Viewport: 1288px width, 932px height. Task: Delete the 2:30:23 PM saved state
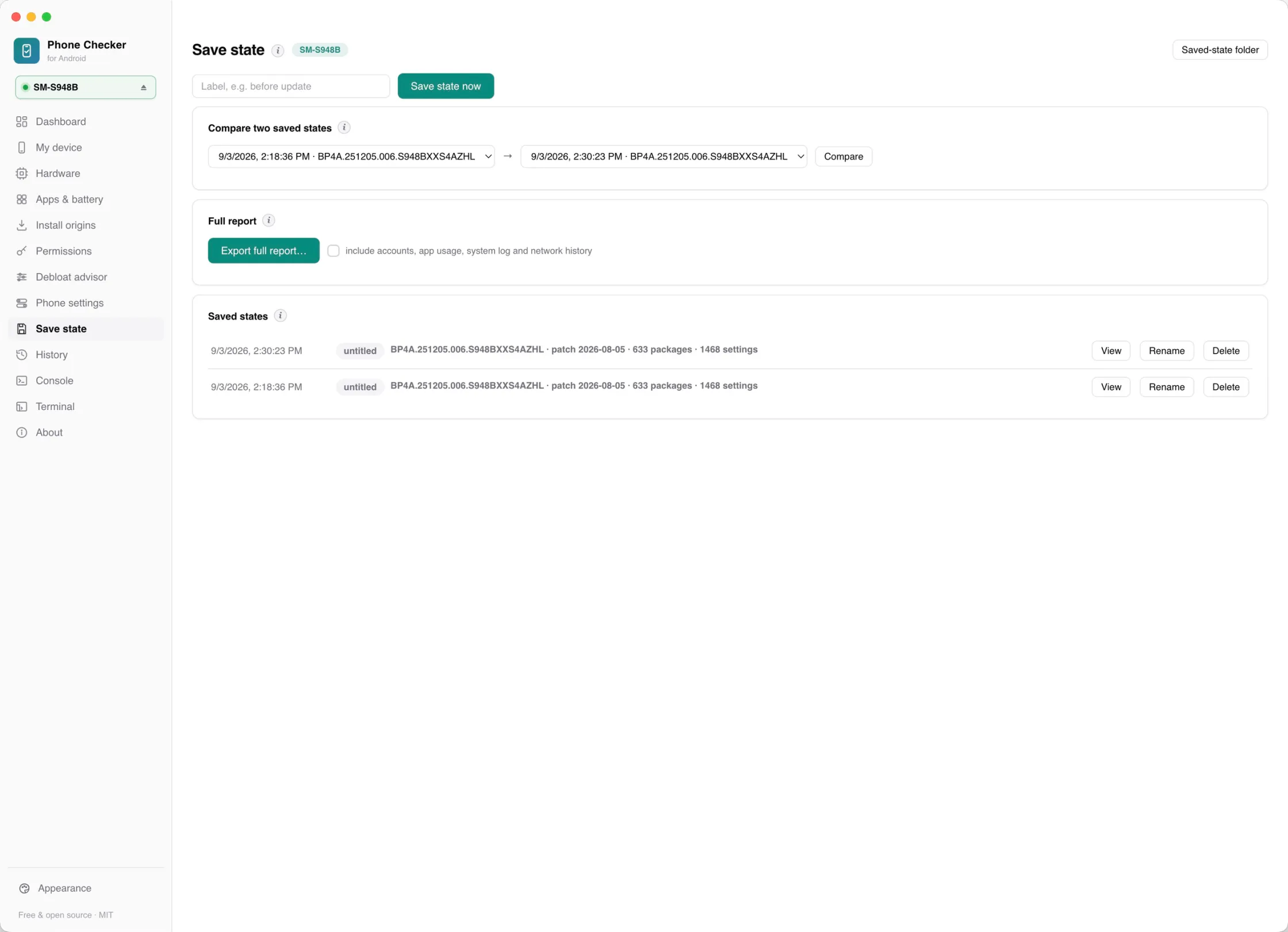tap(1225, 351)
